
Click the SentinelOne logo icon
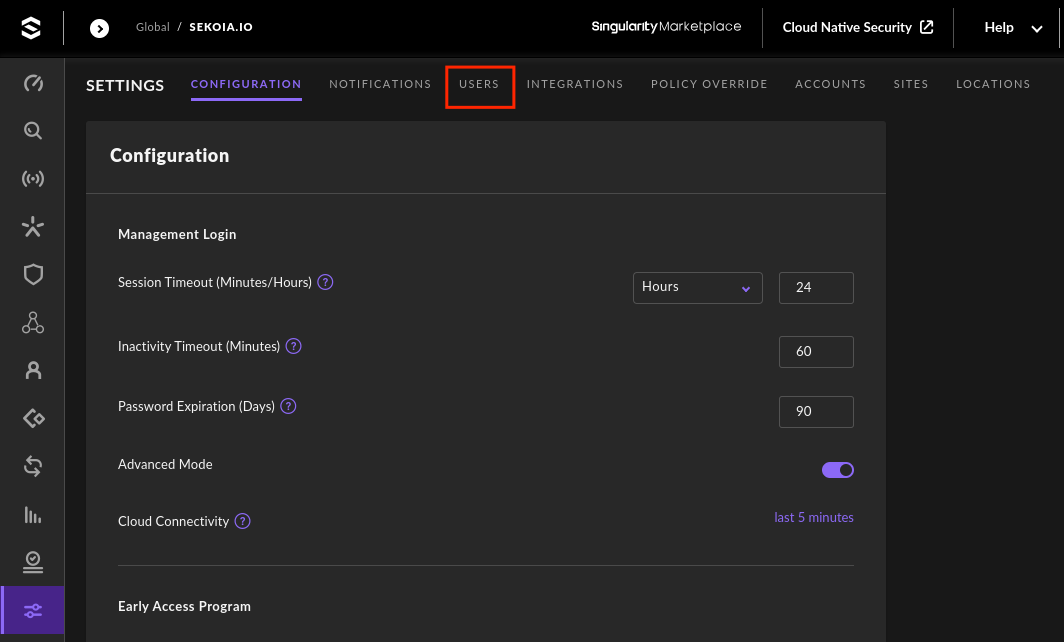click(31, 28)
